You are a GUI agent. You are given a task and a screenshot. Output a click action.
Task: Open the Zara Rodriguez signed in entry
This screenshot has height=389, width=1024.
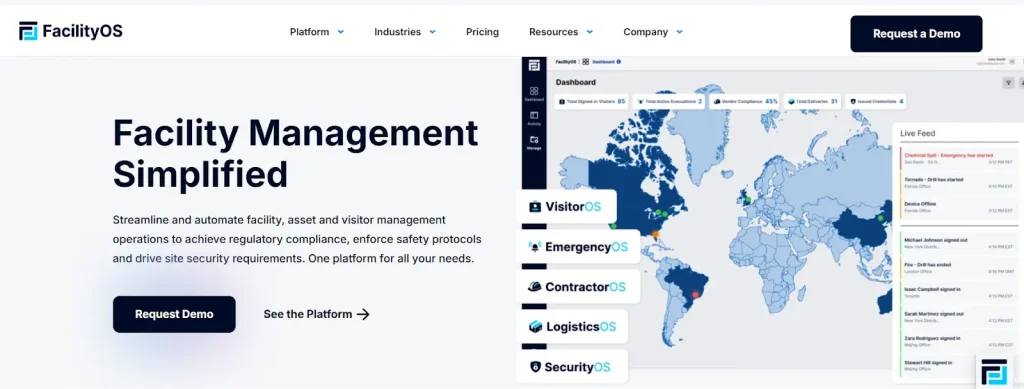pyautogui.click(x=958, y=341)
